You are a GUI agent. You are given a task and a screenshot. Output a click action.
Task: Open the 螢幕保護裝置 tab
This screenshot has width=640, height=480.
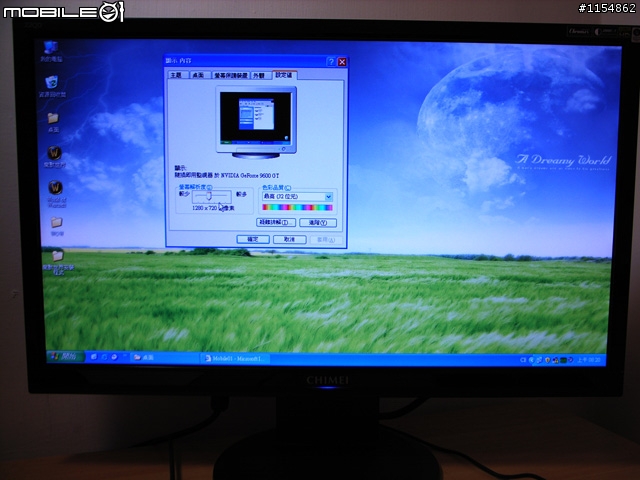coord(231,76)
